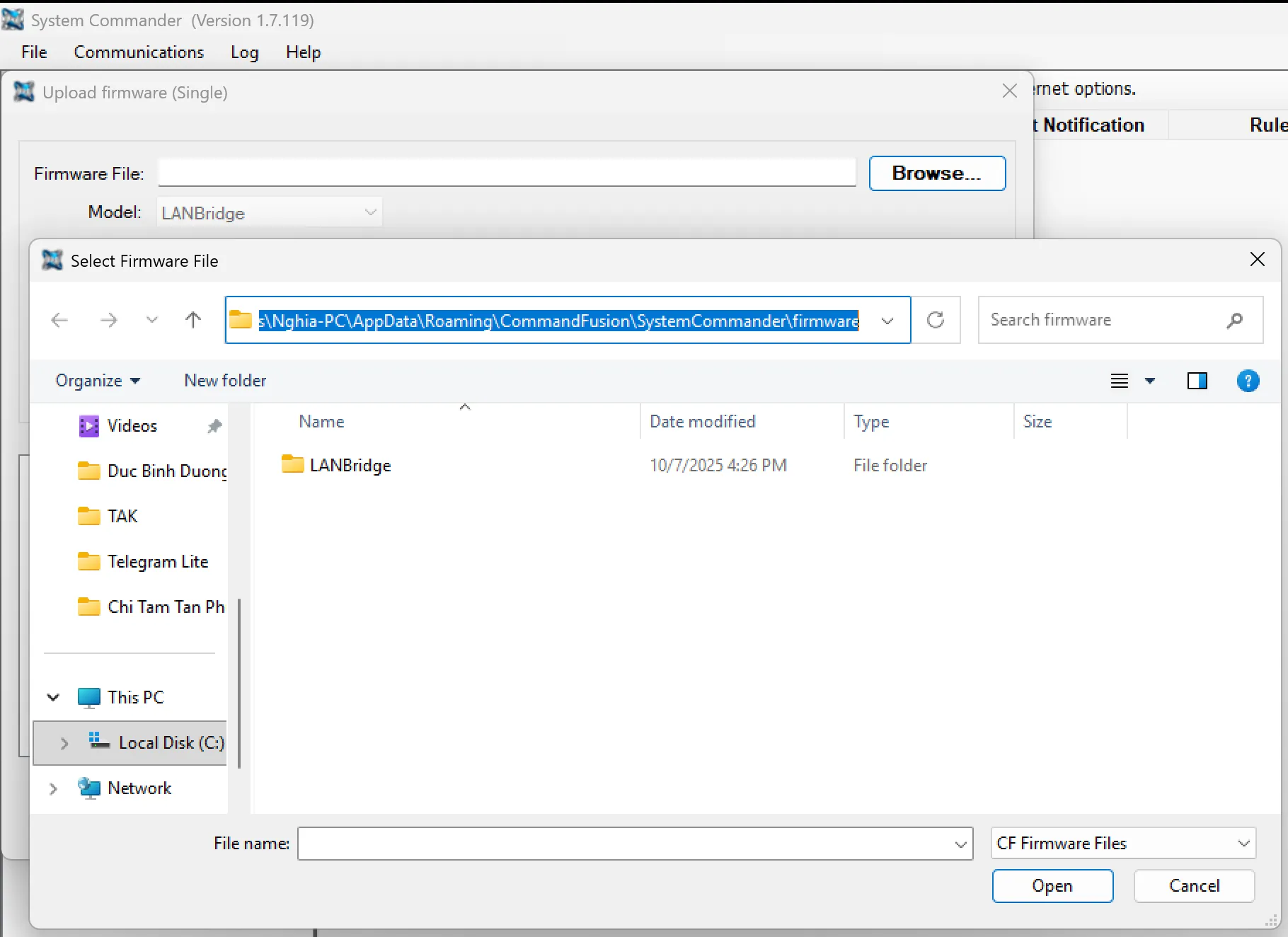Open the file dialog help icon
Image resolution: width=1288 pixels, height=937 pixels.
coord(1248,381)
